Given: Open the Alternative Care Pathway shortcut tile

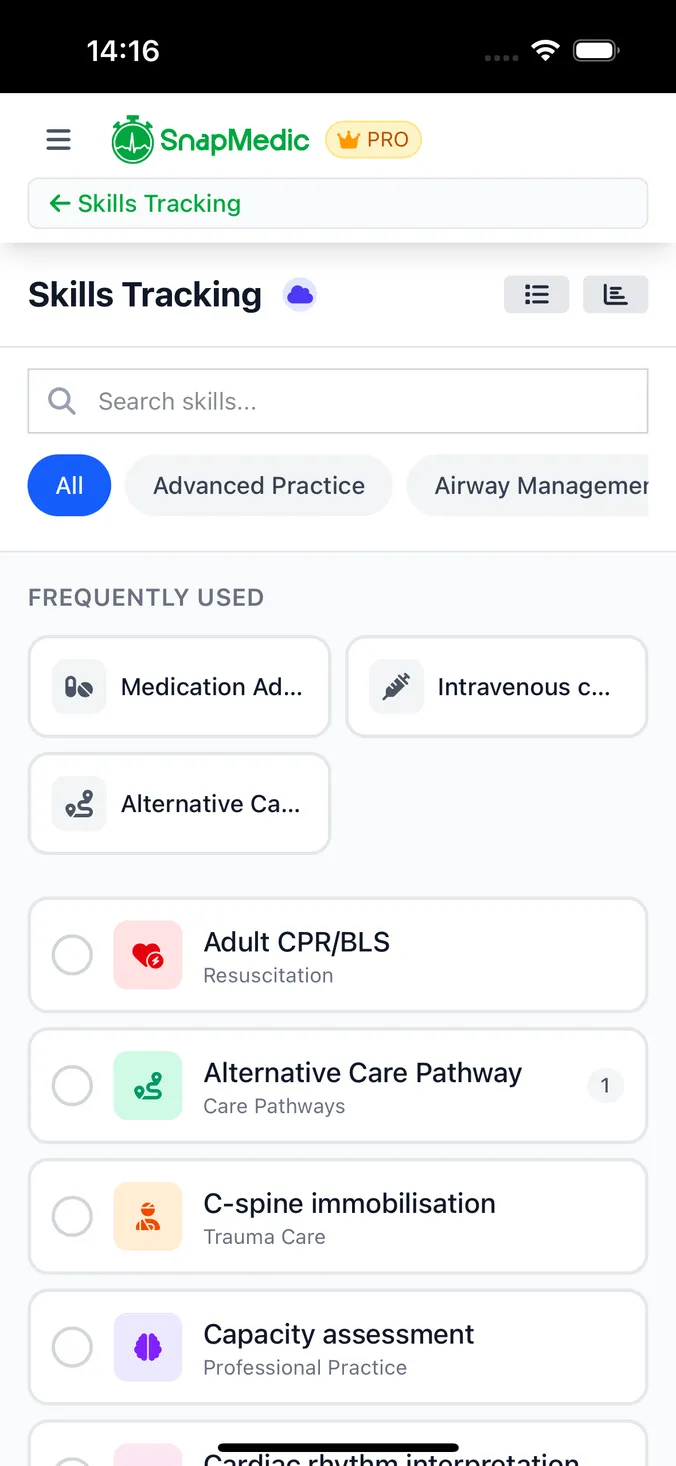Looking at the screenshot, I should pos(179,804).
